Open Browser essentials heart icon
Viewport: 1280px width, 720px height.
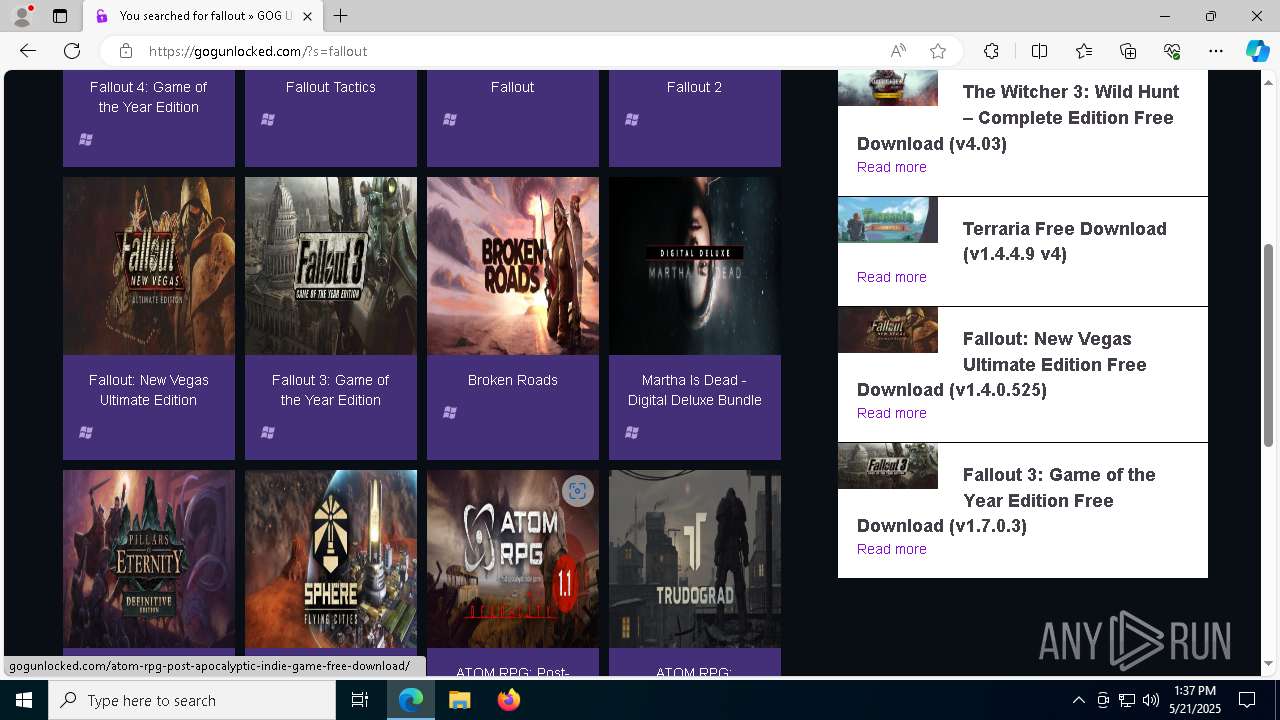pyautogui.click(x=1172, y=51)
